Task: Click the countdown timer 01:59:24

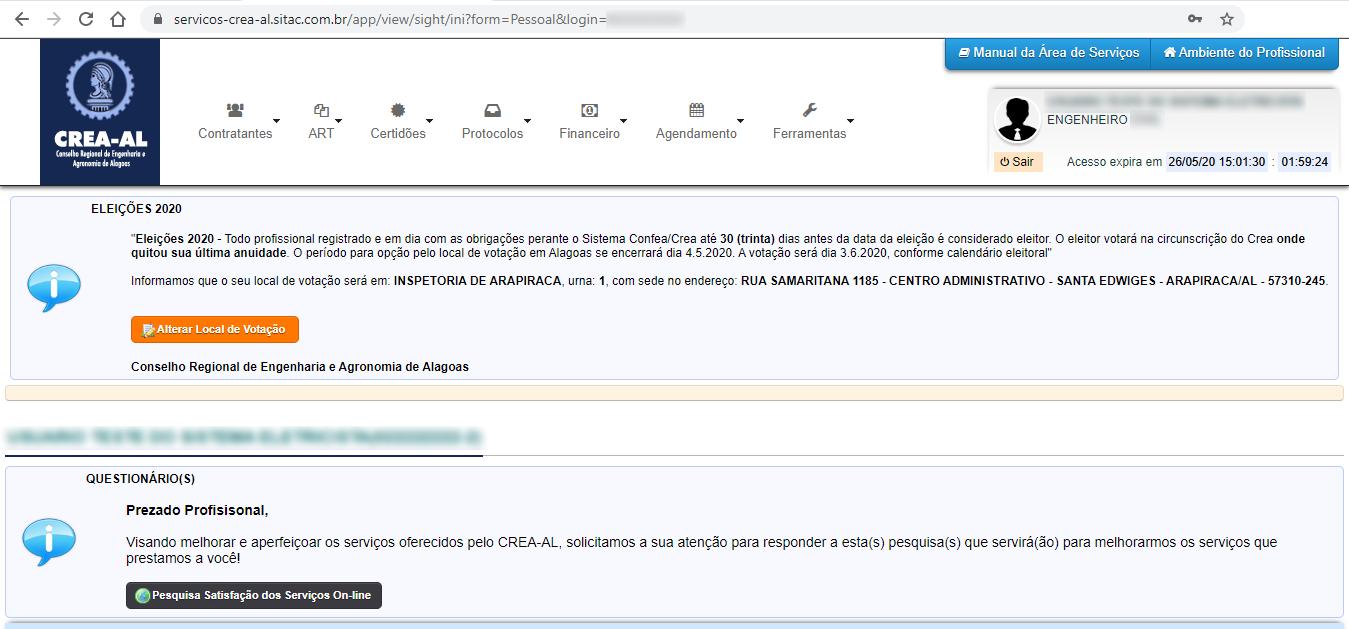Action: coord(1305,162)
